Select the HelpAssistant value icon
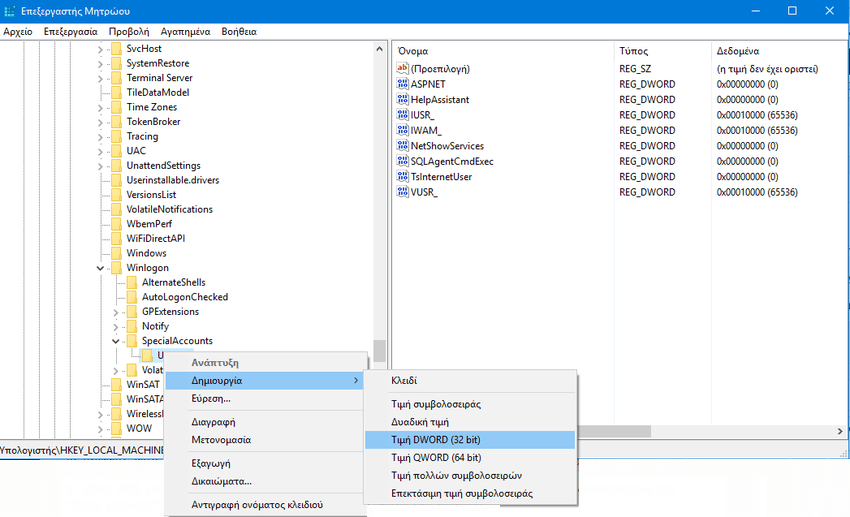 [403, 100]
